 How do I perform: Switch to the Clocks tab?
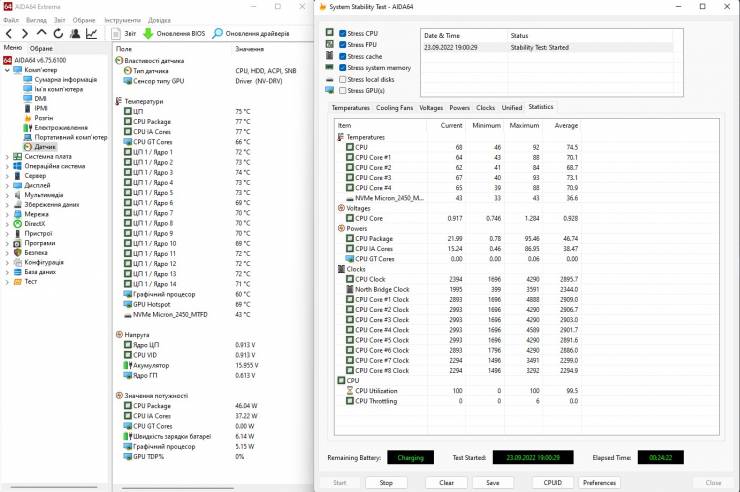coord(485,108)
